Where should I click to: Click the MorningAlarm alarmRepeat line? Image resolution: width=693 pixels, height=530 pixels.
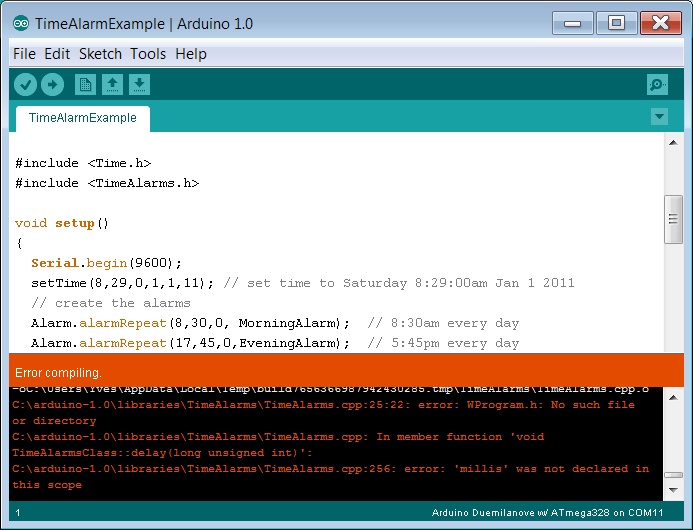pyautogui.click(x=190, y=323)
